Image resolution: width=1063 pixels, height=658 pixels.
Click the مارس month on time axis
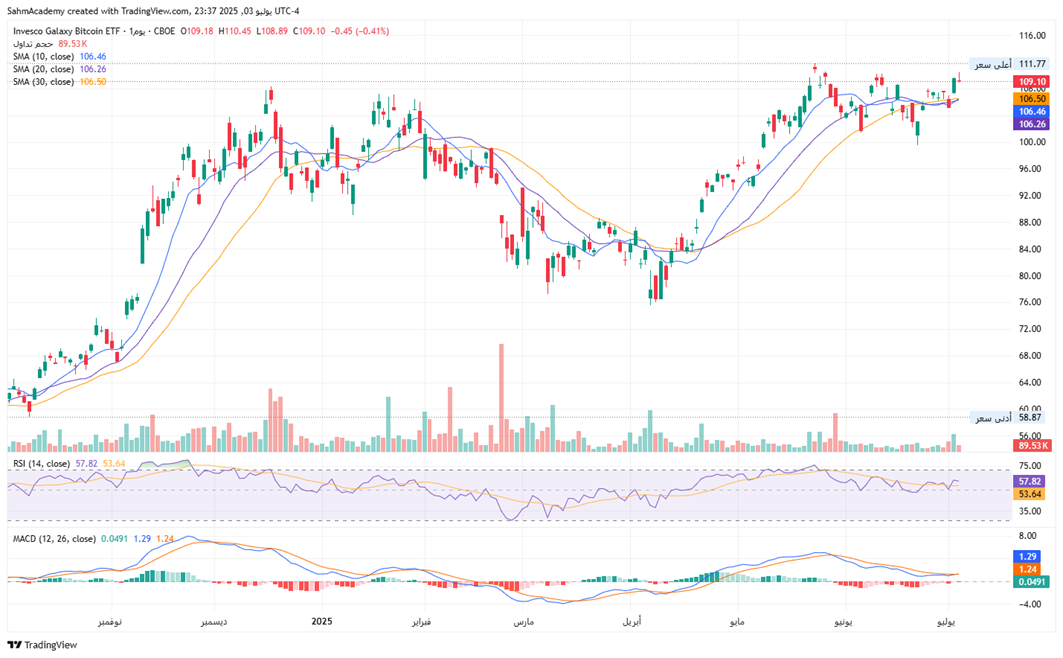523,621
